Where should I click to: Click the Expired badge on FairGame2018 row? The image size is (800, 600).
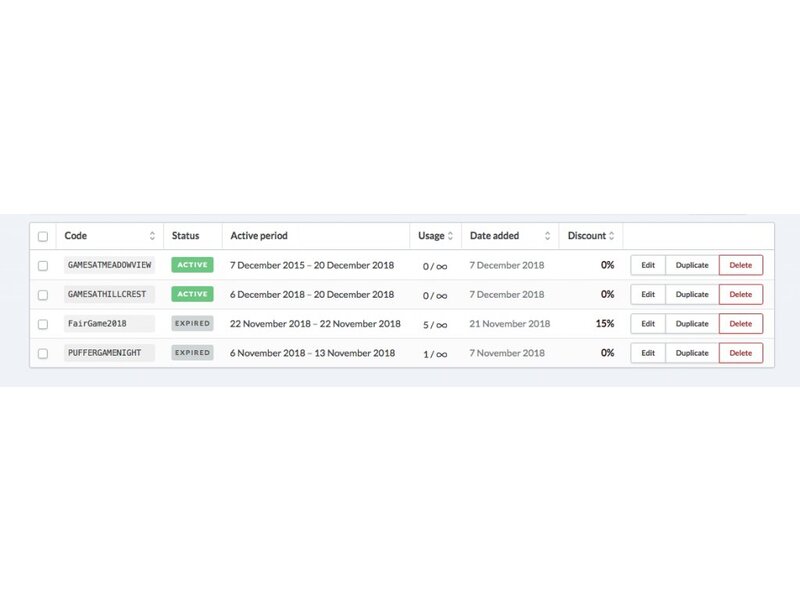click(x=192, y=323)
